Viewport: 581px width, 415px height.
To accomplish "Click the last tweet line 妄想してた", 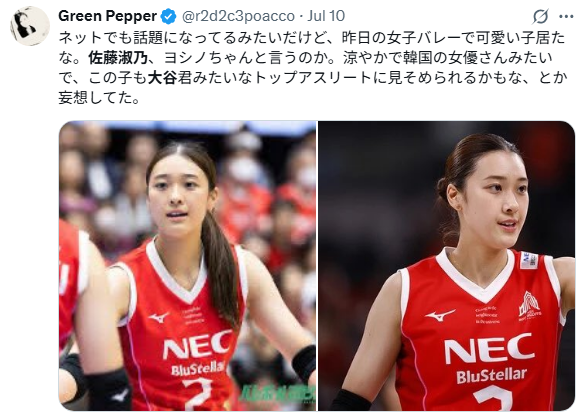I will pos(99,97).
